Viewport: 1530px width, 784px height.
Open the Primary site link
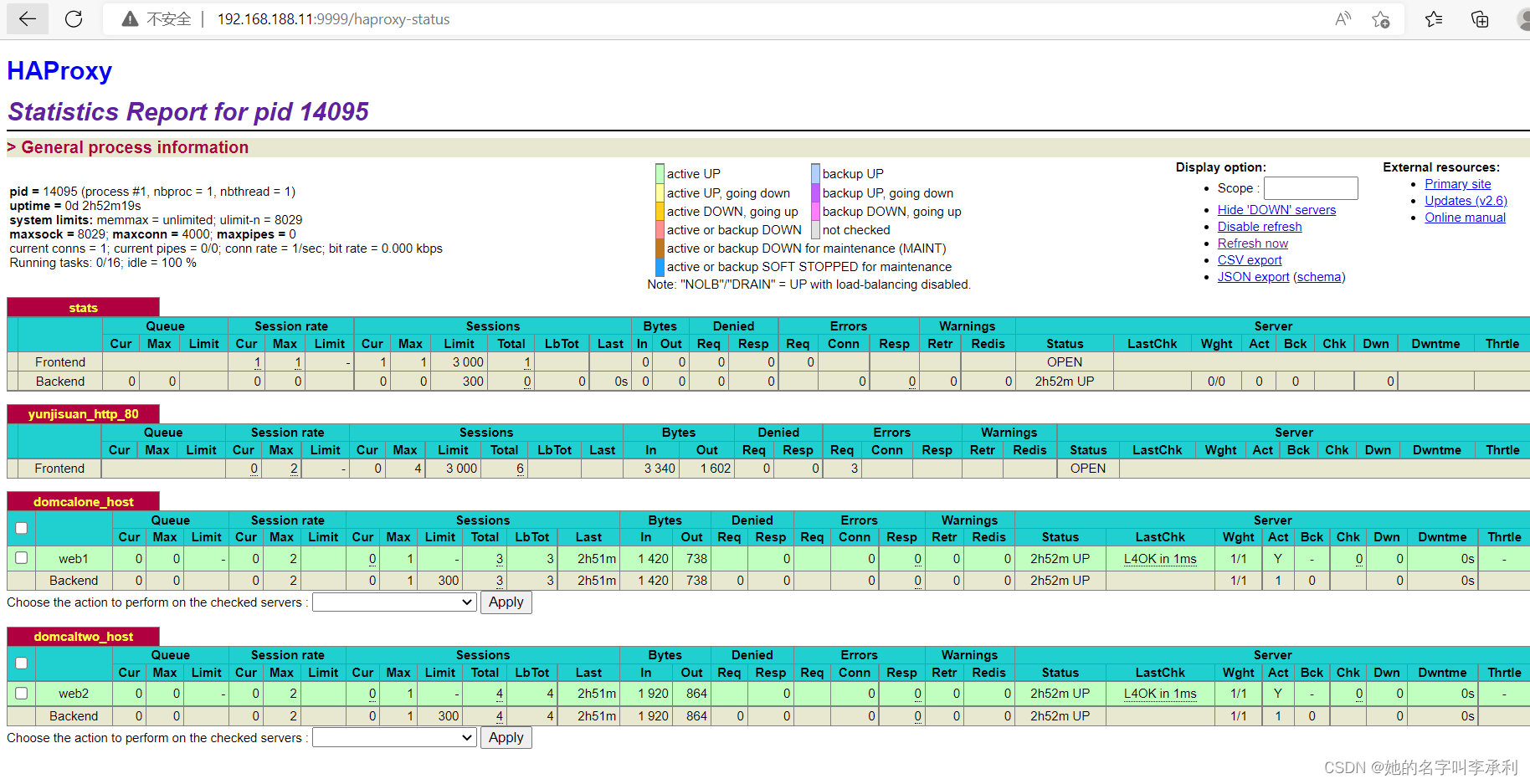[x=1458, y=184]
